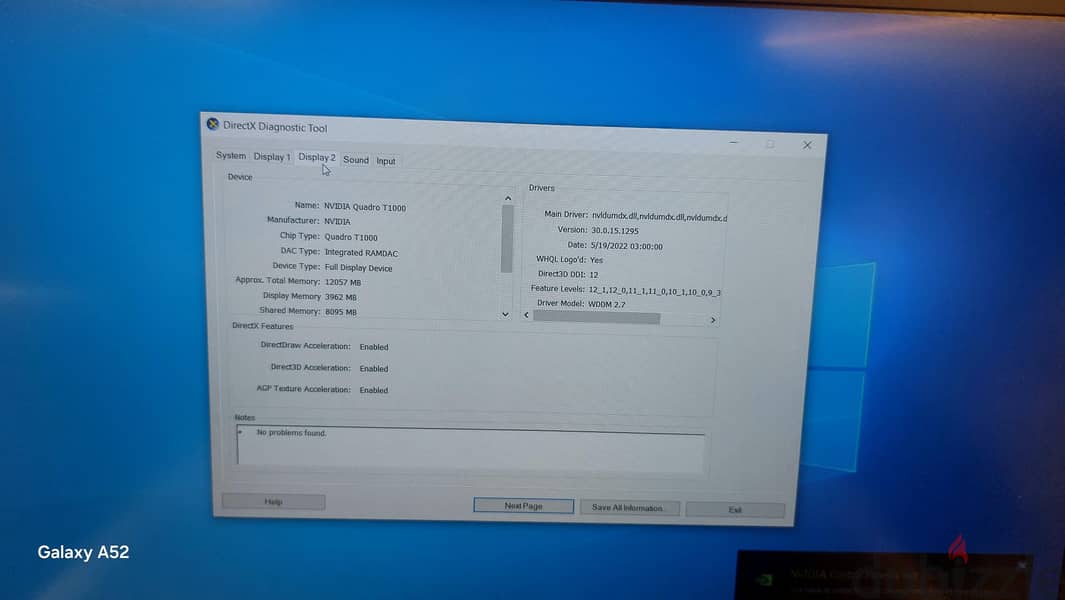This screenshot has height=600, width=1065.
Task: Click Driver Model value WDDM 2.7
Action: (607, 304)
